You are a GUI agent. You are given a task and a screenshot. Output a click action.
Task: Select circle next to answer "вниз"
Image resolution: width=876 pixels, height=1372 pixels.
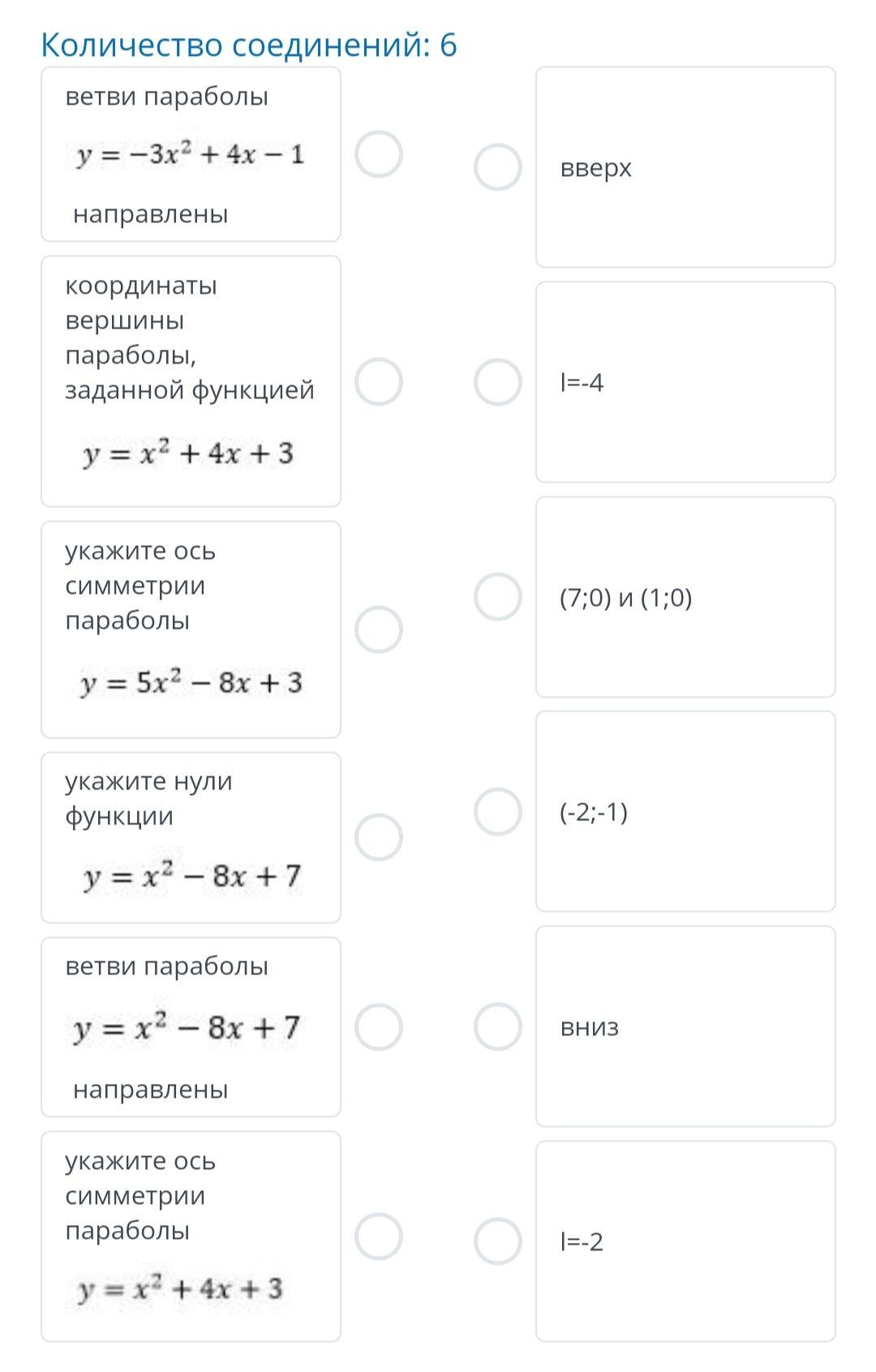(x=497, y=1026)
